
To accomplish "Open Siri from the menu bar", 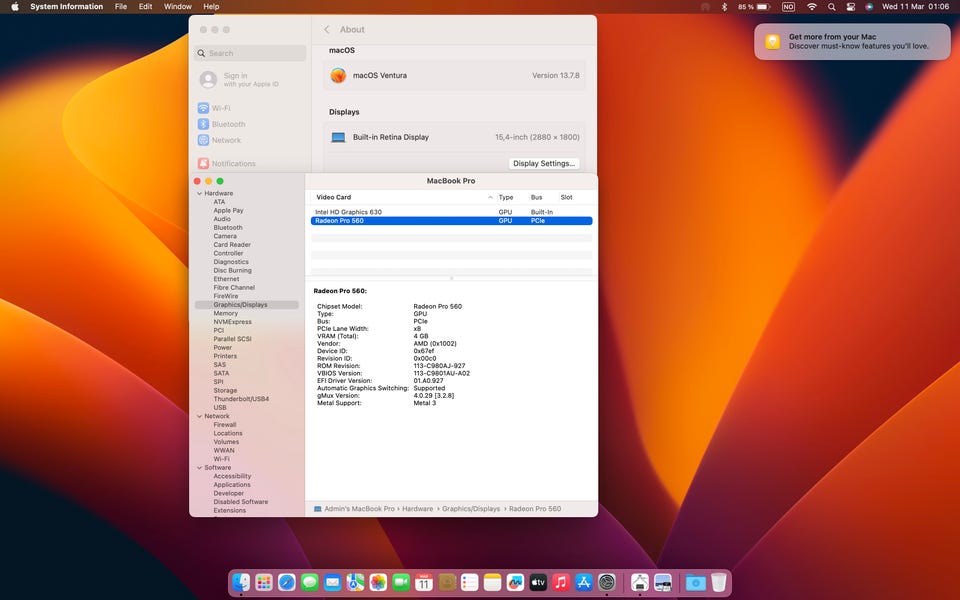I will pos(869,7).
